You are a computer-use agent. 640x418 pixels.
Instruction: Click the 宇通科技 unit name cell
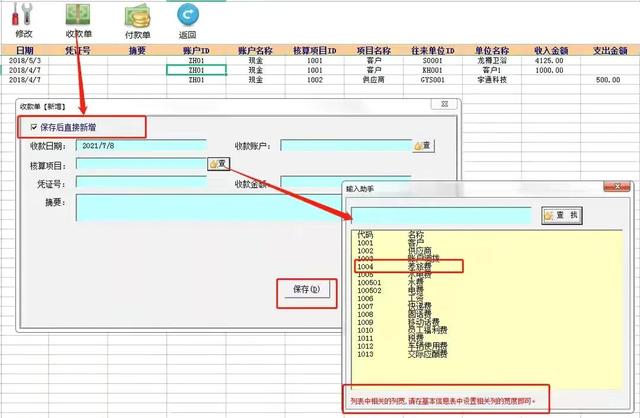492,80
